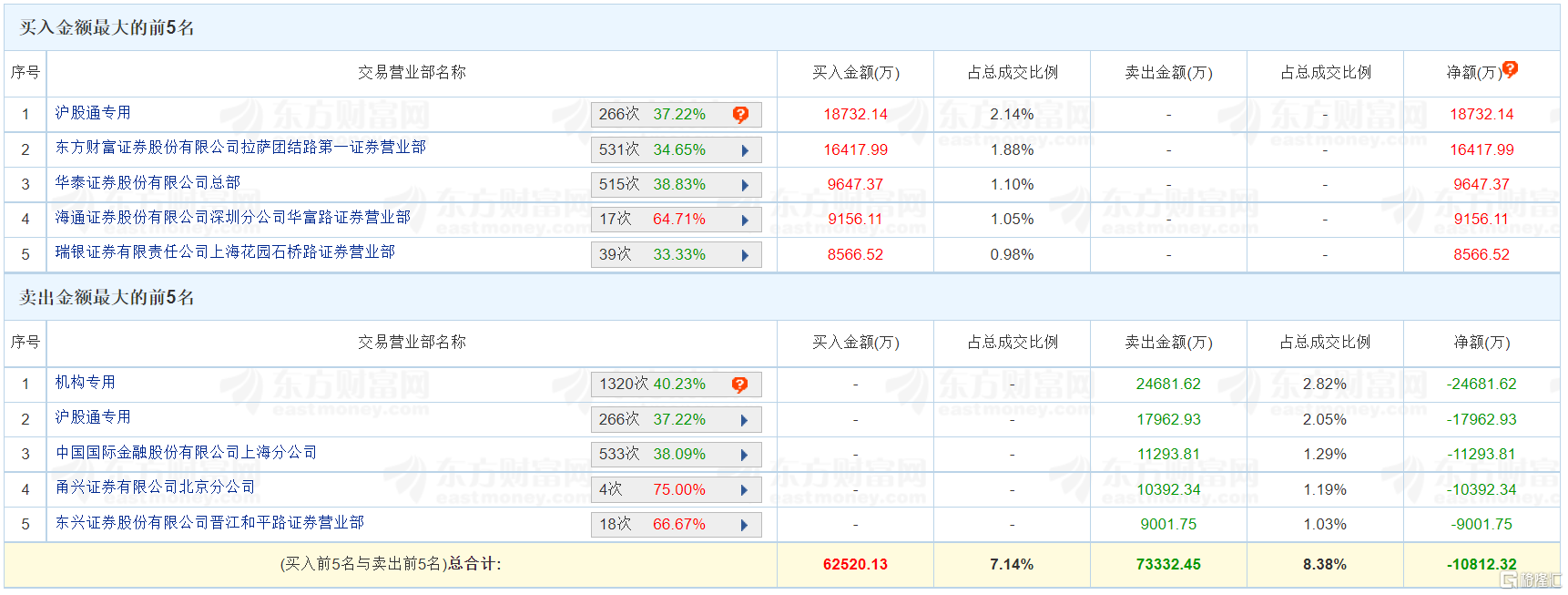
Task: Click the help icon in the buy-list 沪股通专用 row
Action: 740,115
